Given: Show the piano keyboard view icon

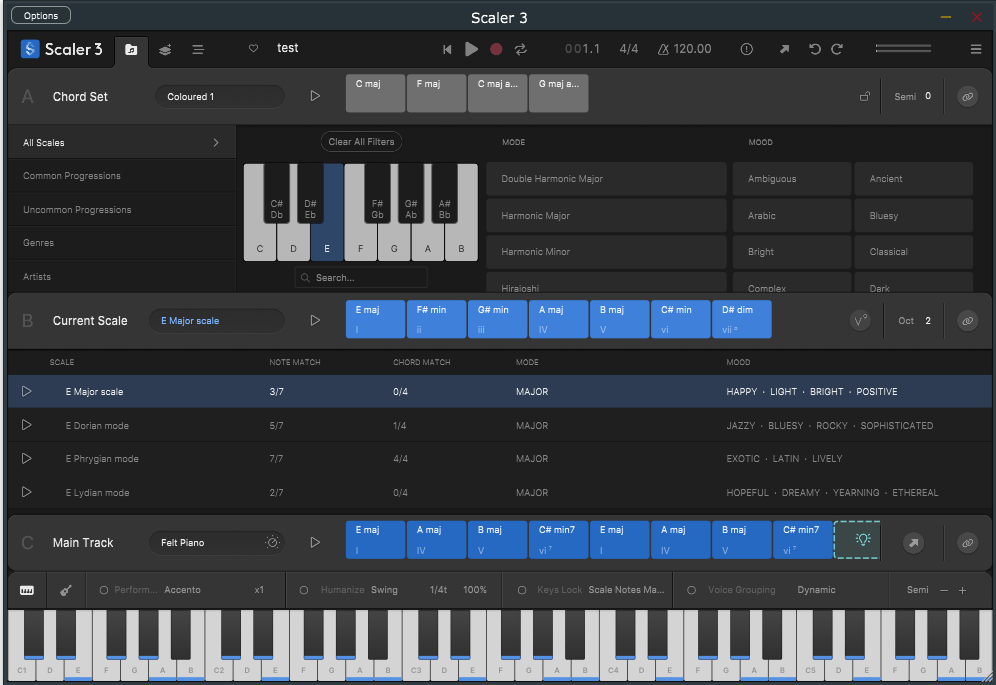Looking at the screenshot, I should pos(27,590).
